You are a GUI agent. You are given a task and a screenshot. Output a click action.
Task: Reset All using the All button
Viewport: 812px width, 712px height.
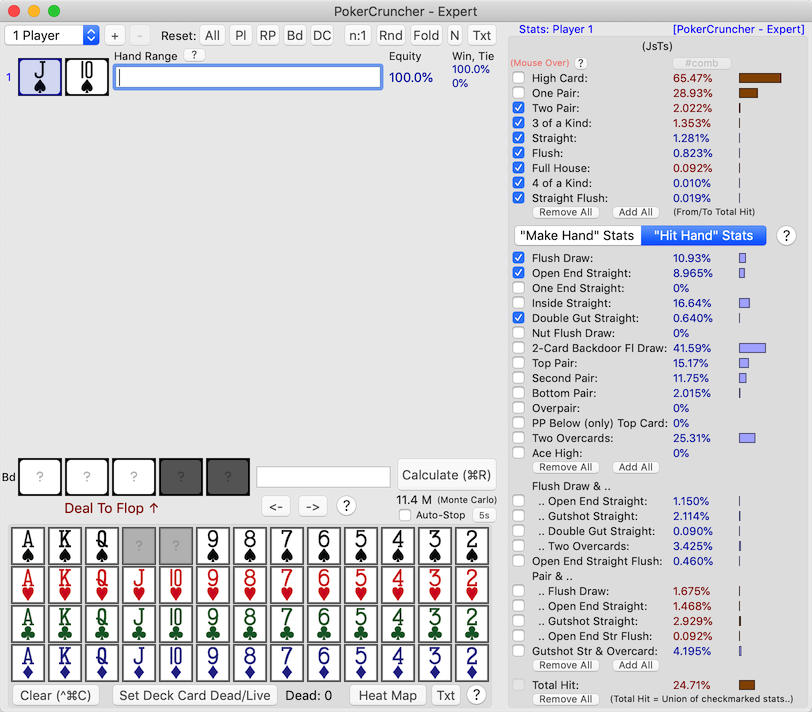(x=212, y=35)
